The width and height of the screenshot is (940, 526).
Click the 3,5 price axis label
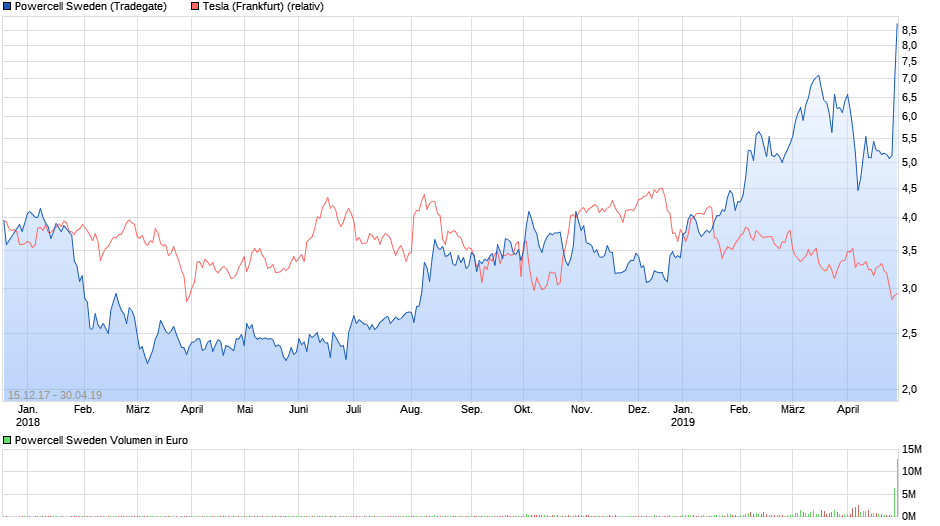pyautogui.click(x=909, y=251)
